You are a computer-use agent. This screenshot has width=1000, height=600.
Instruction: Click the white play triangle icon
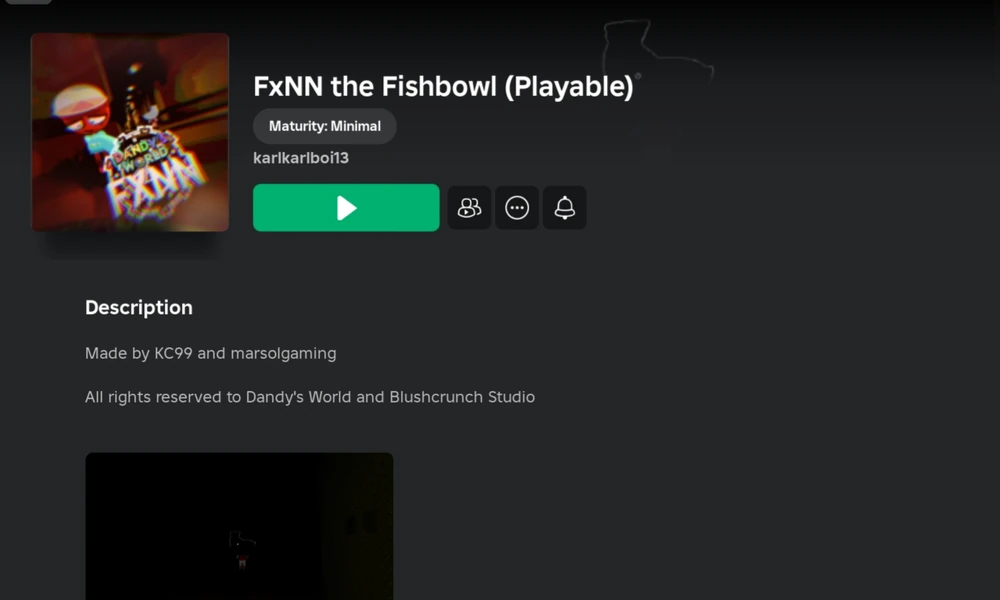[346, 208]
